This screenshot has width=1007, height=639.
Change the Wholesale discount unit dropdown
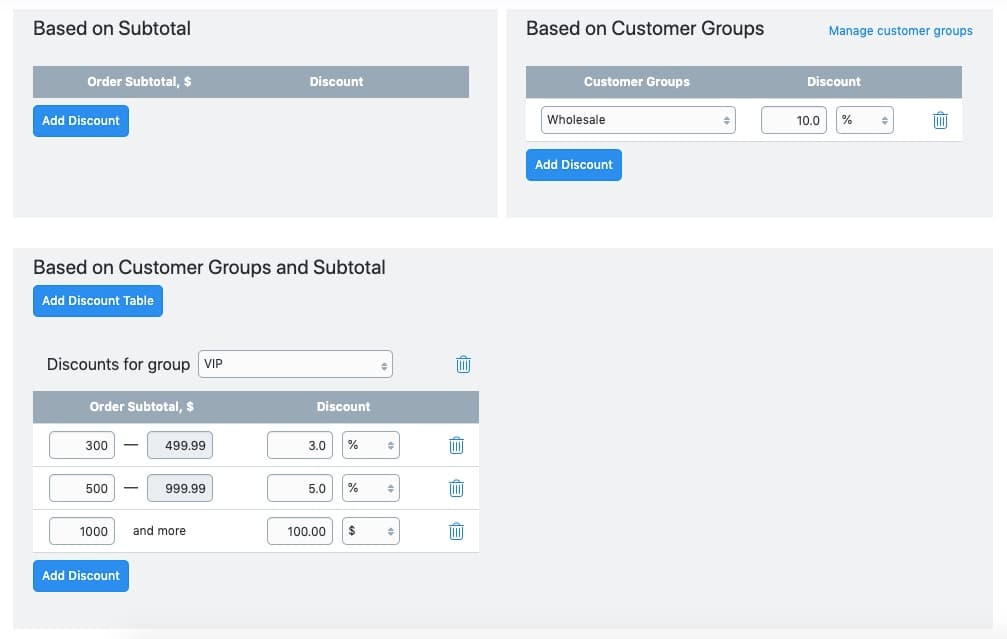(x=865, y=120)
